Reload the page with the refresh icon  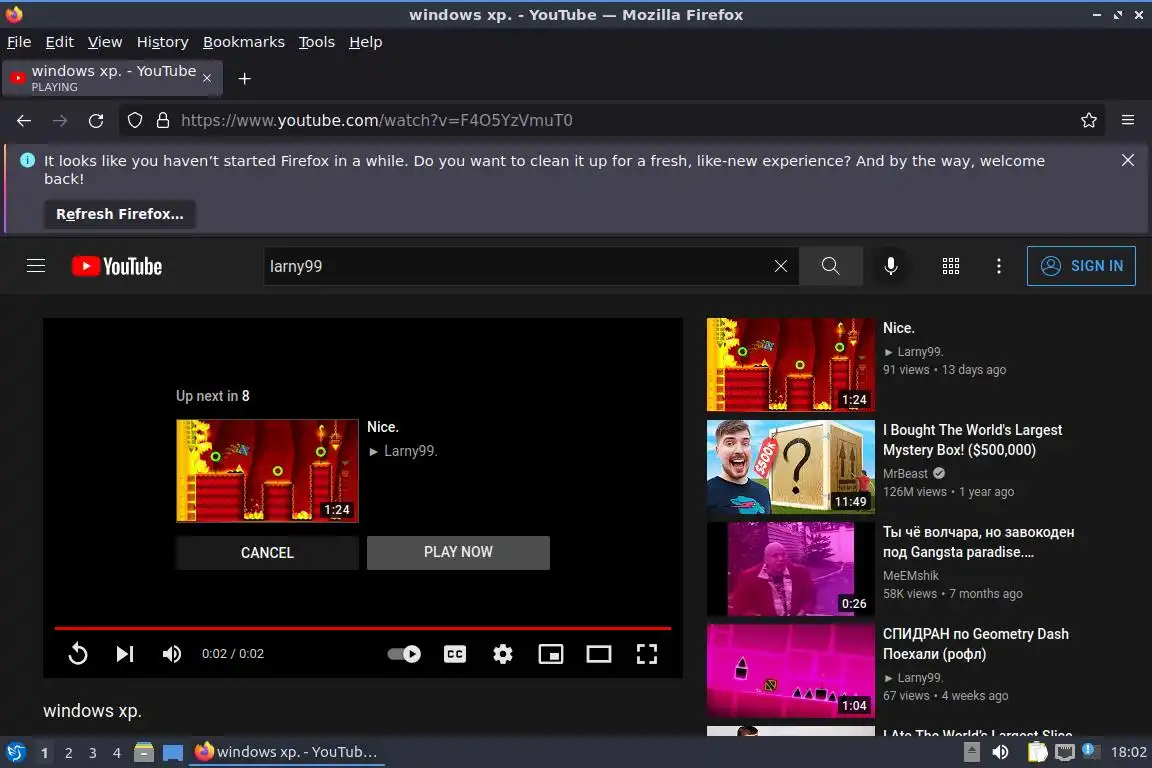(x=96, y=121)
